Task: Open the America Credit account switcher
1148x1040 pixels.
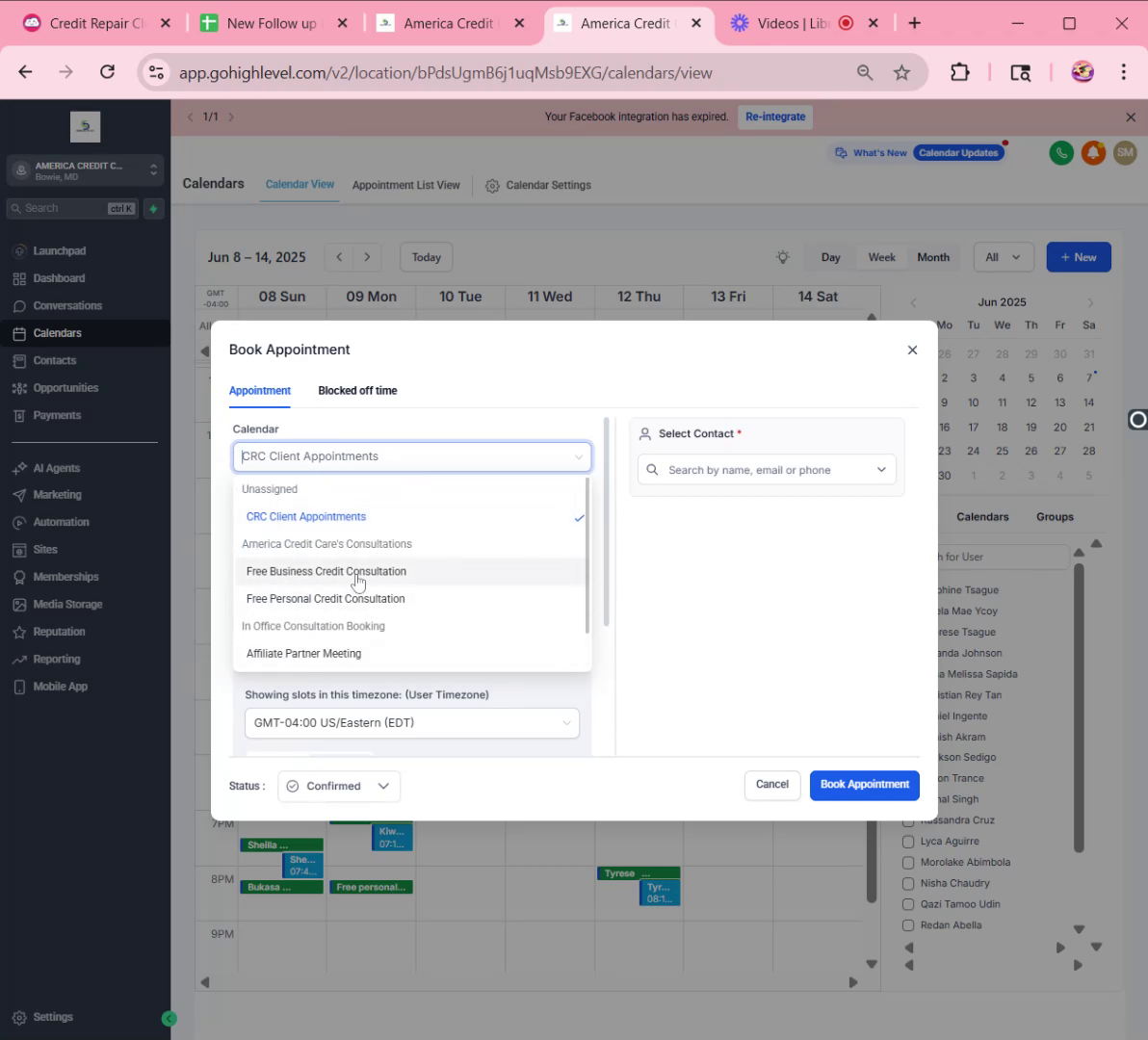Action: [86, 170]
